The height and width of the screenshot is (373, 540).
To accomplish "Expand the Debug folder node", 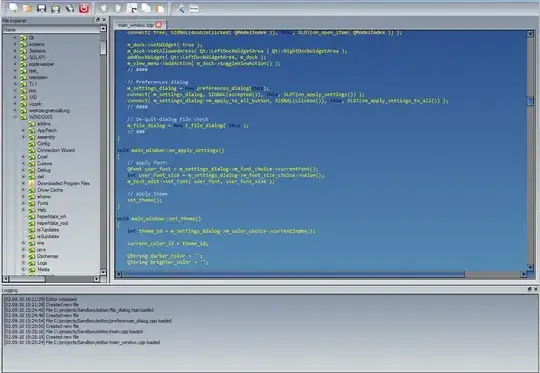I will (x=23, y=170).
